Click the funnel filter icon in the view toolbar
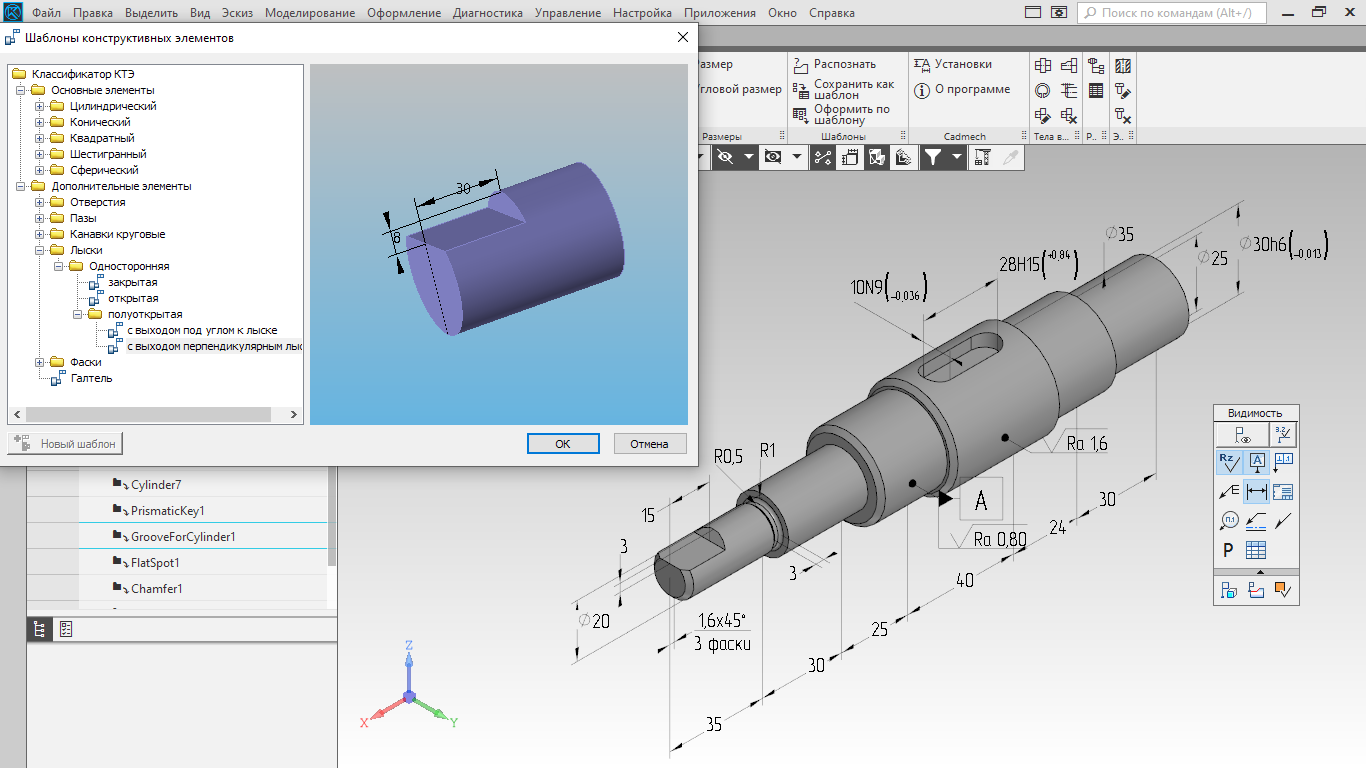Screen dimensions: 1366x768 point(932,157)
